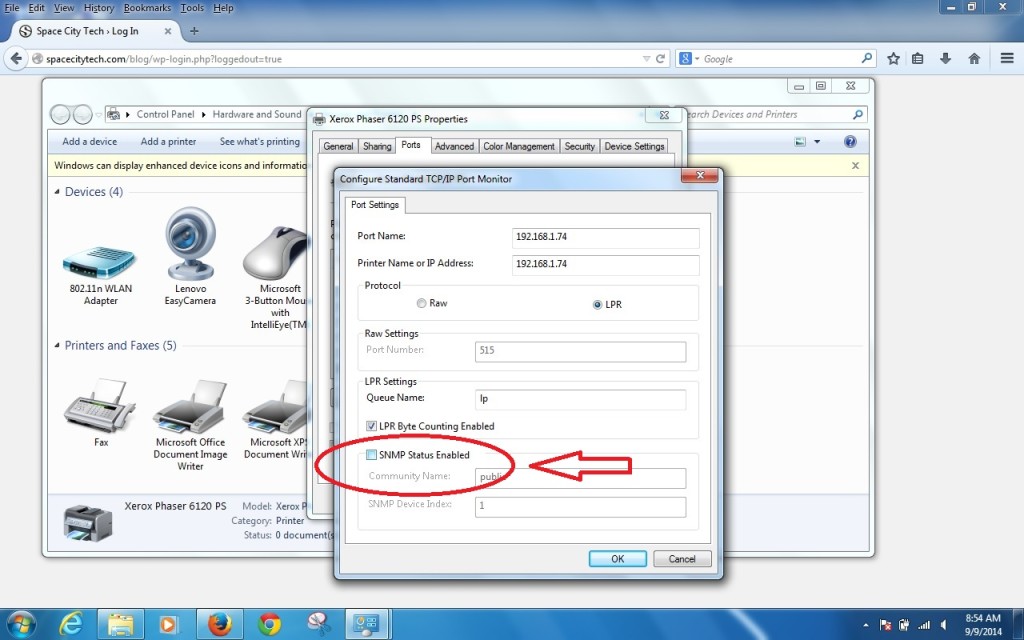Open Security tab in Printer Properties

click(579, 146)
